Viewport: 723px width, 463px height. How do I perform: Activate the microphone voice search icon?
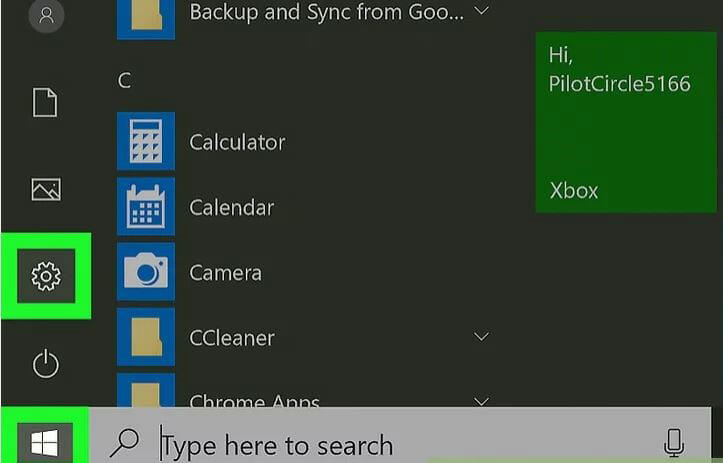674,443
